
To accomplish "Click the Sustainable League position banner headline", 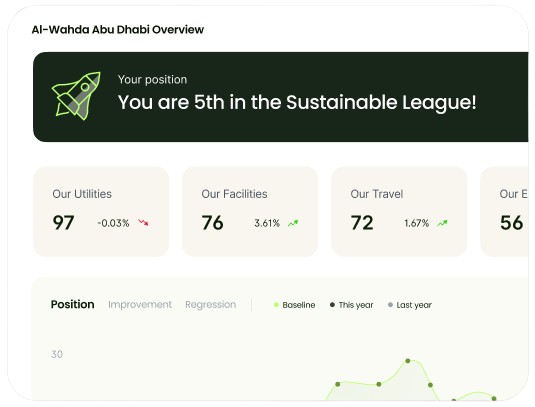I will (297, 102).
